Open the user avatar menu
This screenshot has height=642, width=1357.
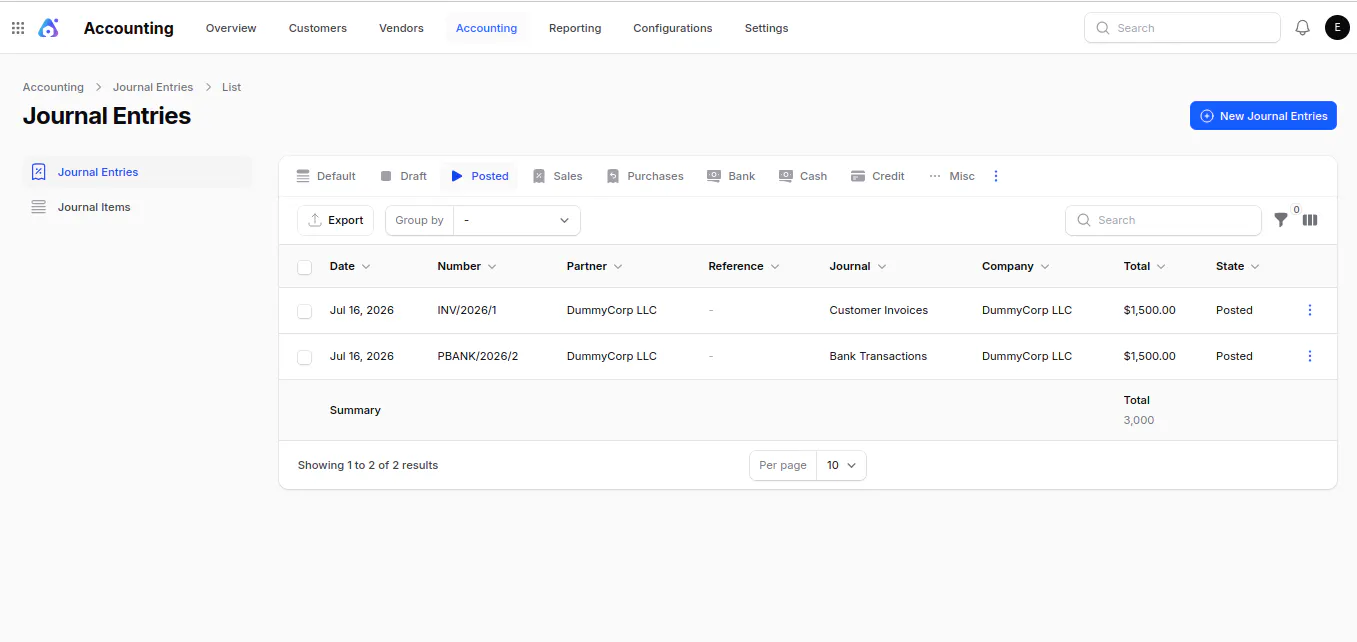pyautogui.click(x=1337, y=28)
